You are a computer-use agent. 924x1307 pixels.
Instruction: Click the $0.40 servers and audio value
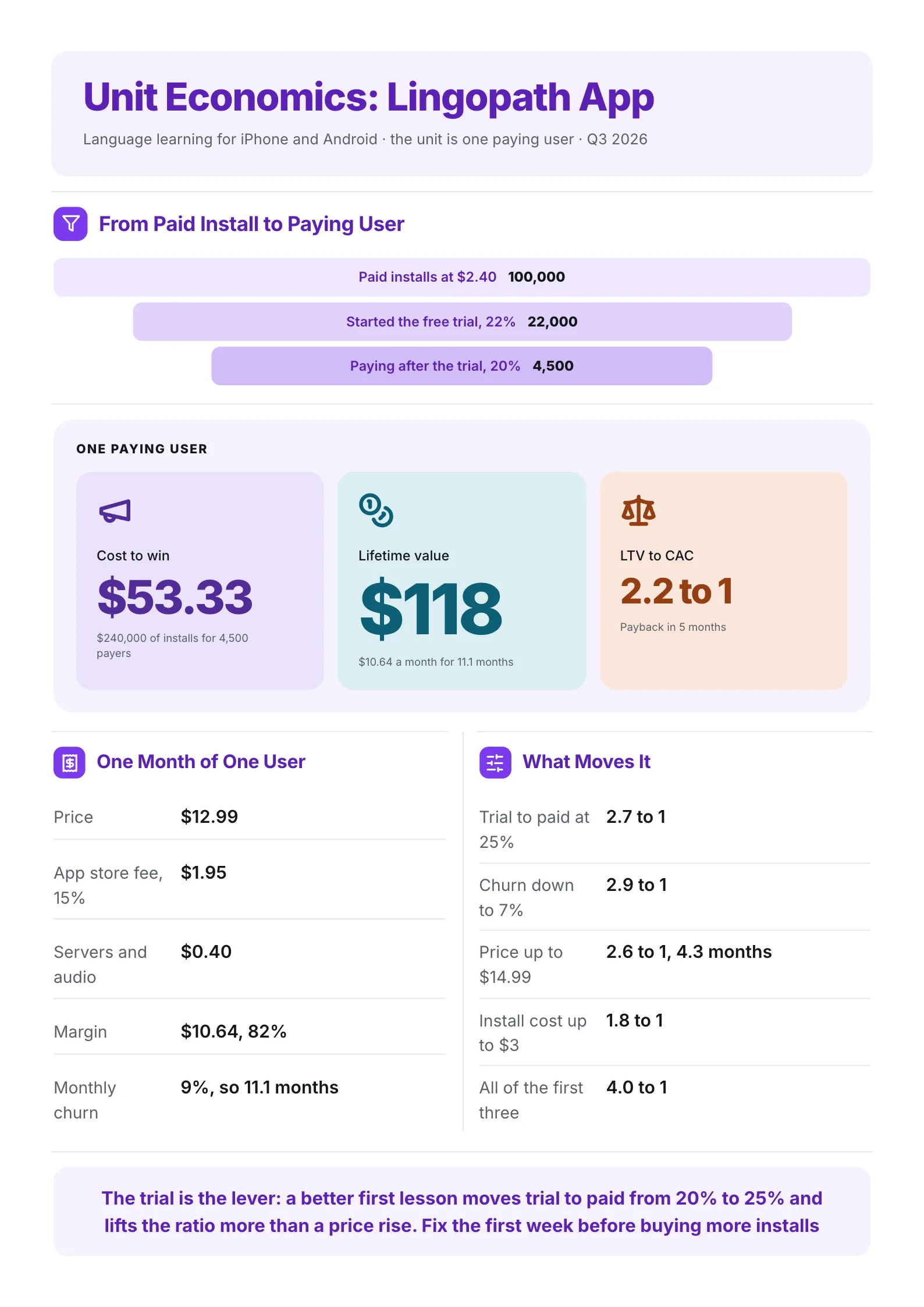click(206, 952)
